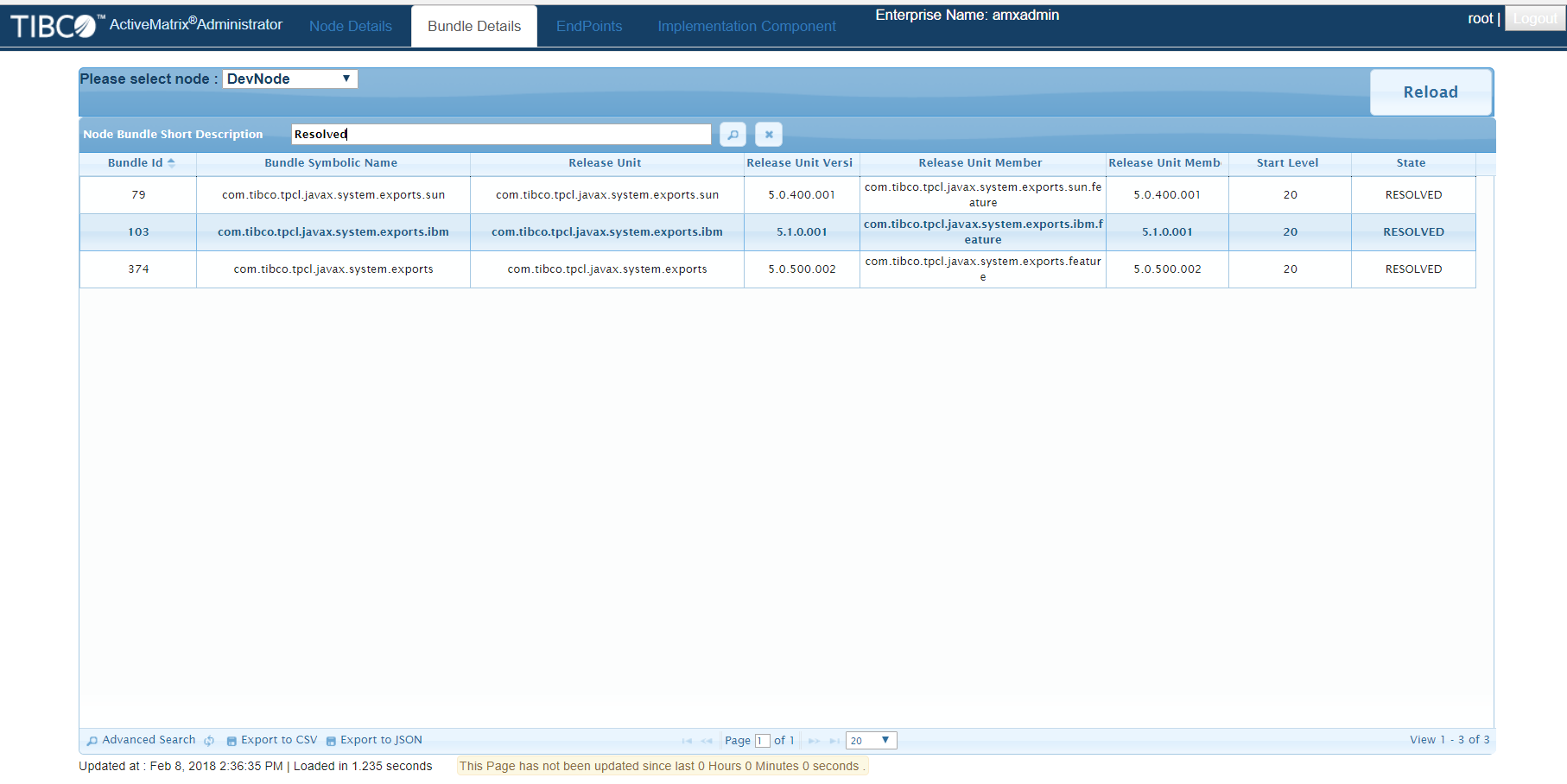Click release unit version 5.1.0.001
Image resolution: width=1567 pixels, height=784 pixels.
802,232
